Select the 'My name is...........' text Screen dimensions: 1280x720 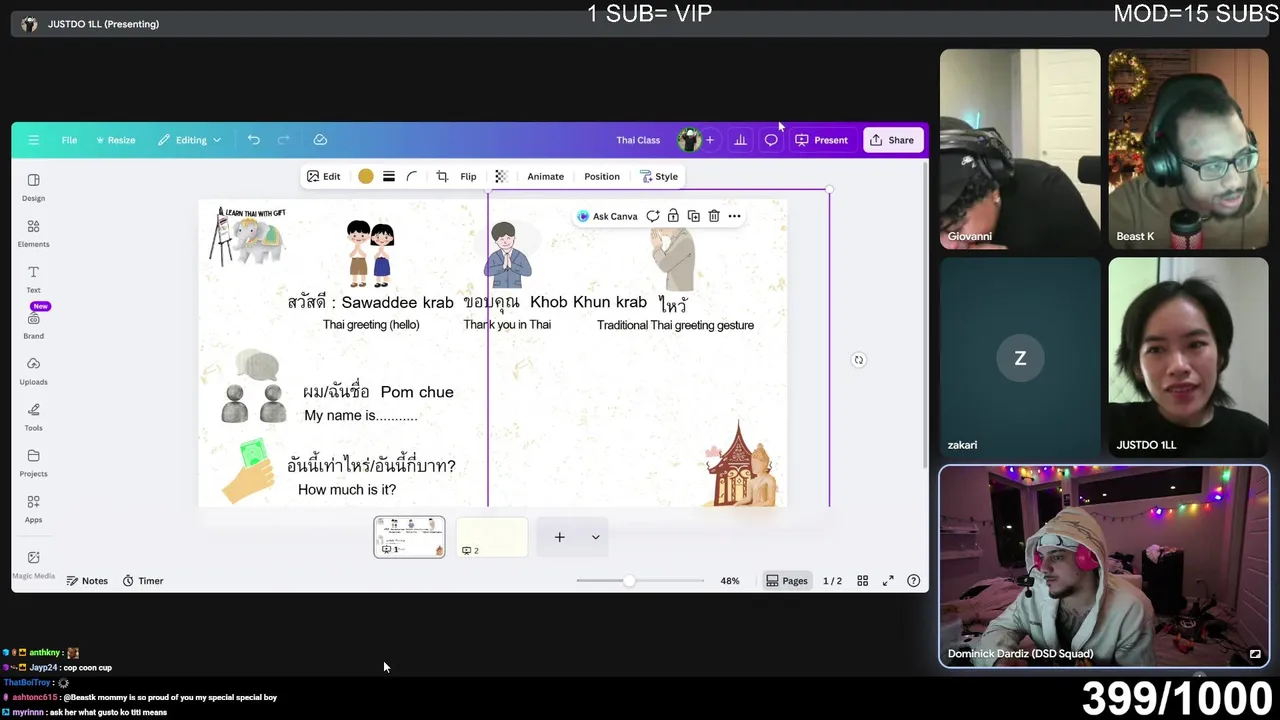tap(361, 416)
